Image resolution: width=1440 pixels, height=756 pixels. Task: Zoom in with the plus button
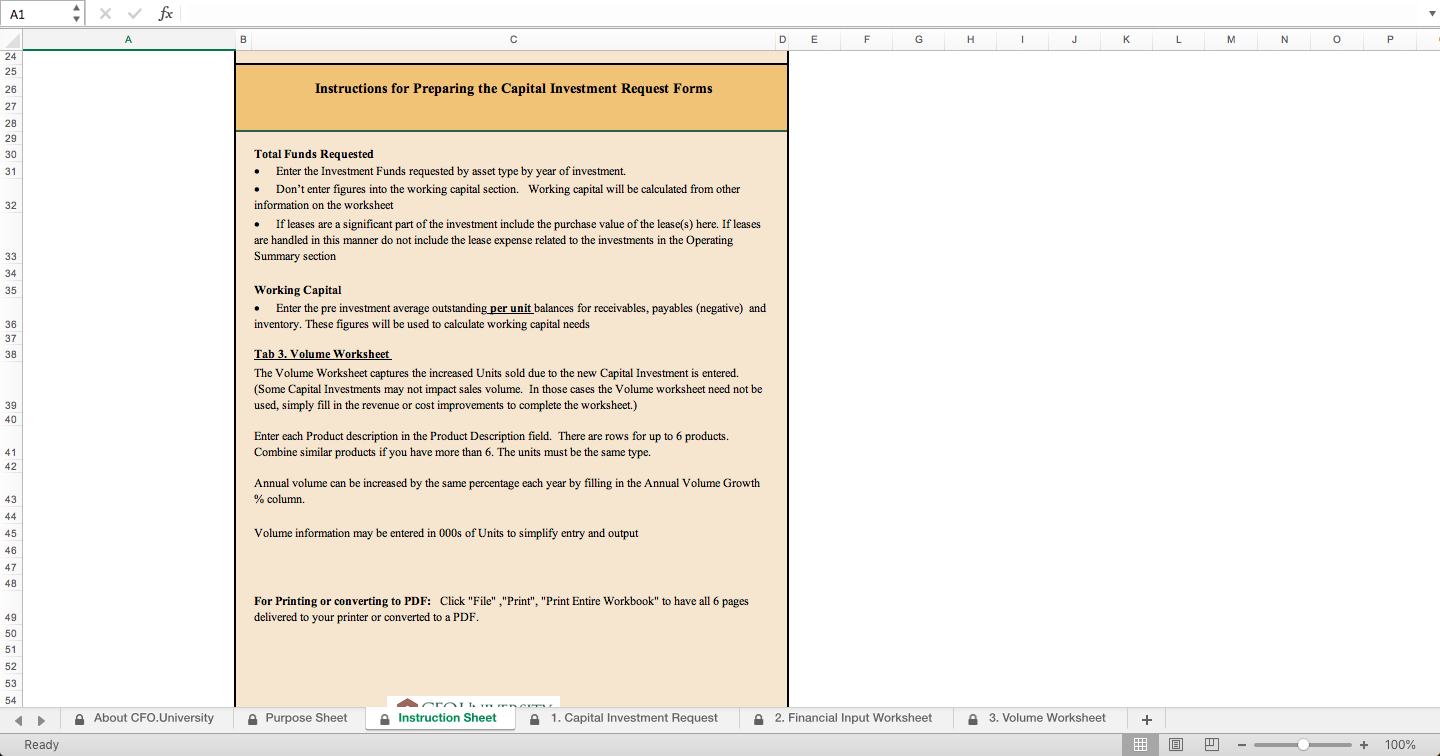pyautogui.click(x=1364, y=745)
